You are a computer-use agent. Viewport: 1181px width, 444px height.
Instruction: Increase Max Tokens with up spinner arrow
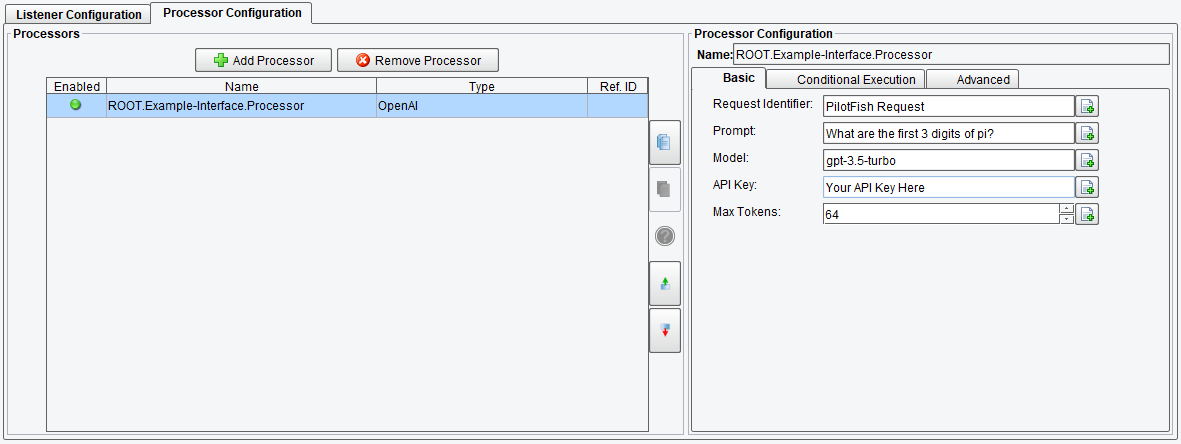coord(1067,209)
